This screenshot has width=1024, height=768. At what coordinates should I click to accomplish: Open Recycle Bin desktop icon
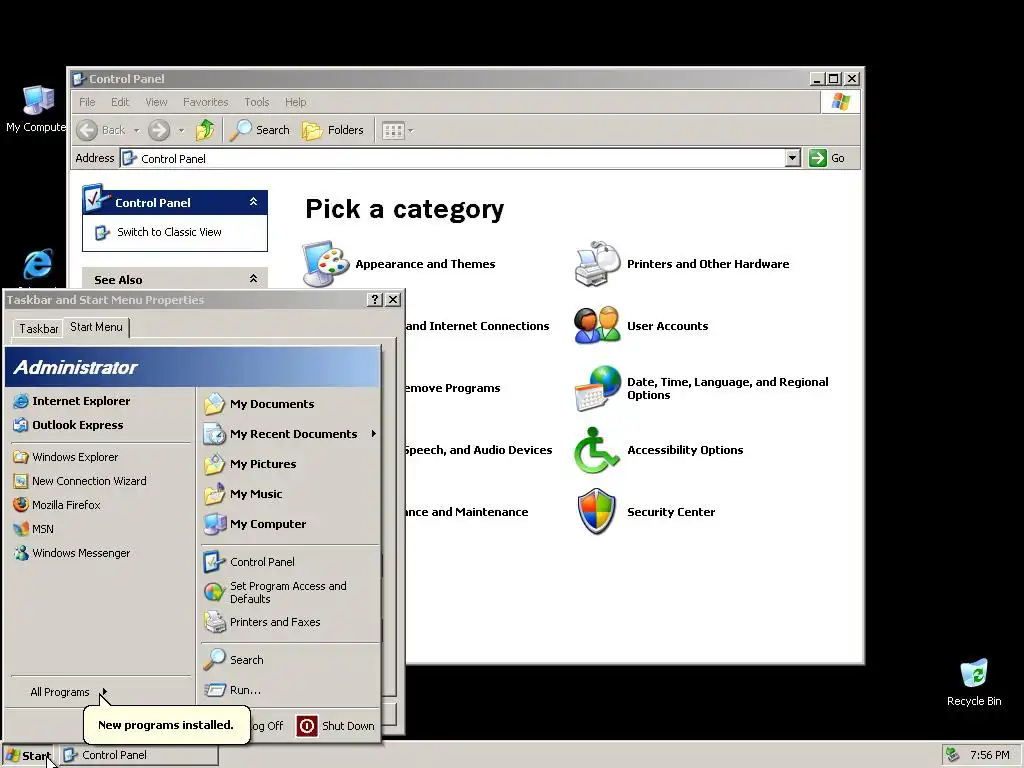[974, 683]
